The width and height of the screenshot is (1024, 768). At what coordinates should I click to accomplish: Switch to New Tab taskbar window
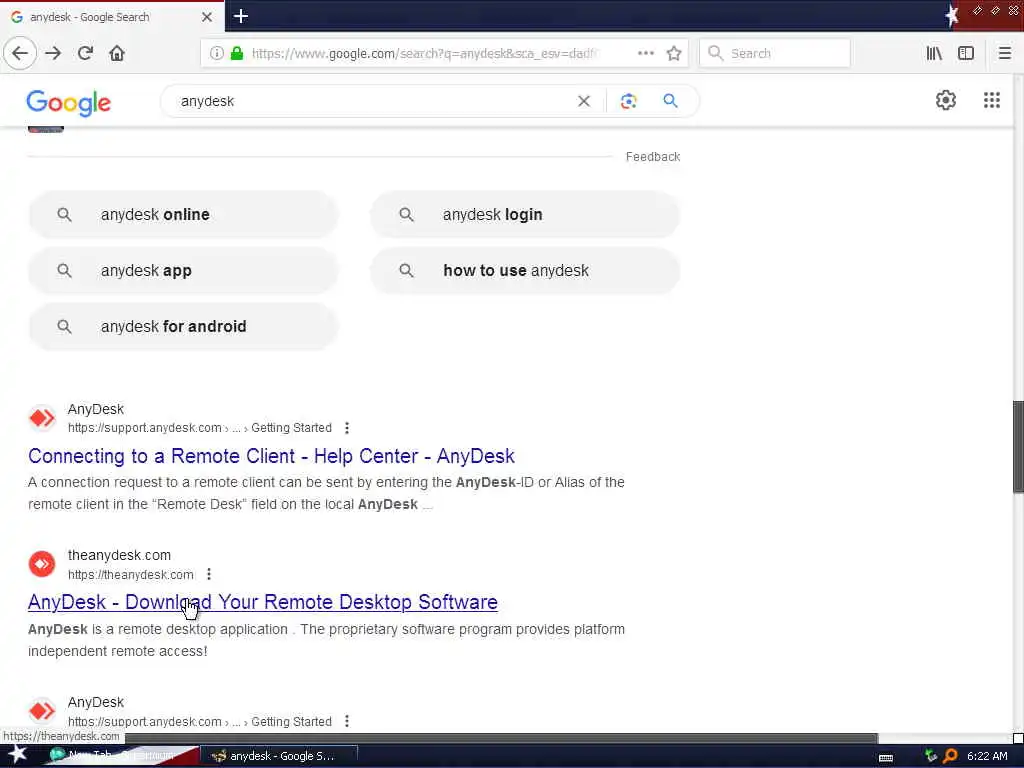click(121, 756)
